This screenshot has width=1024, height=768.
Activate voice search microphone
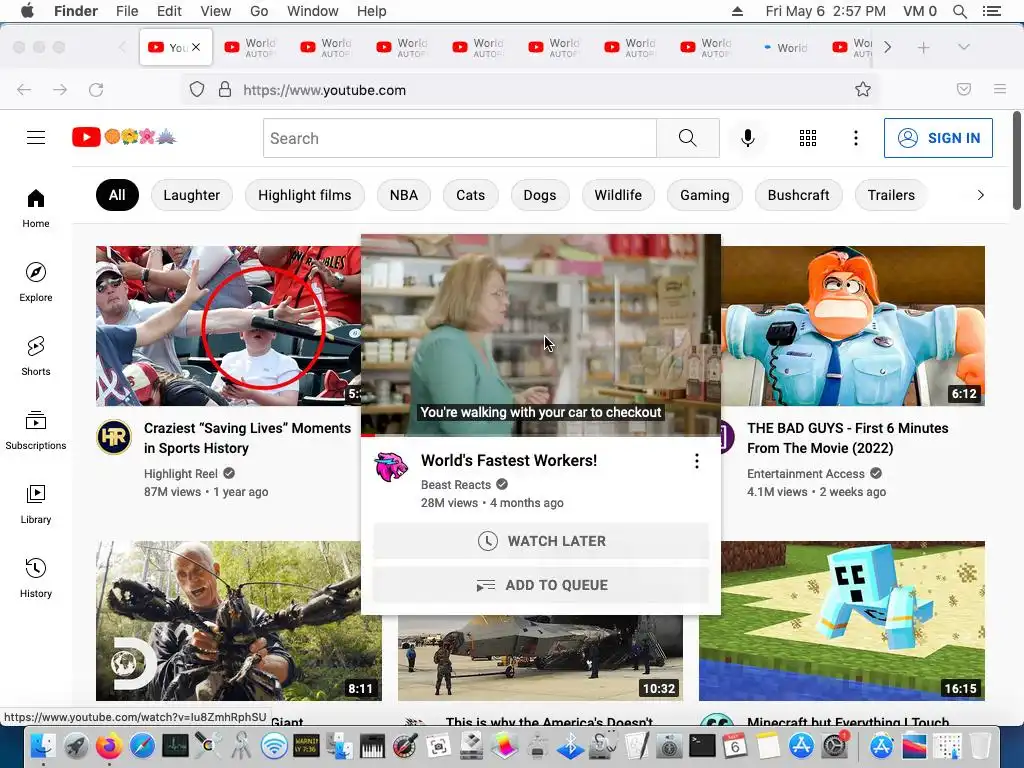(x=748, y=138)
